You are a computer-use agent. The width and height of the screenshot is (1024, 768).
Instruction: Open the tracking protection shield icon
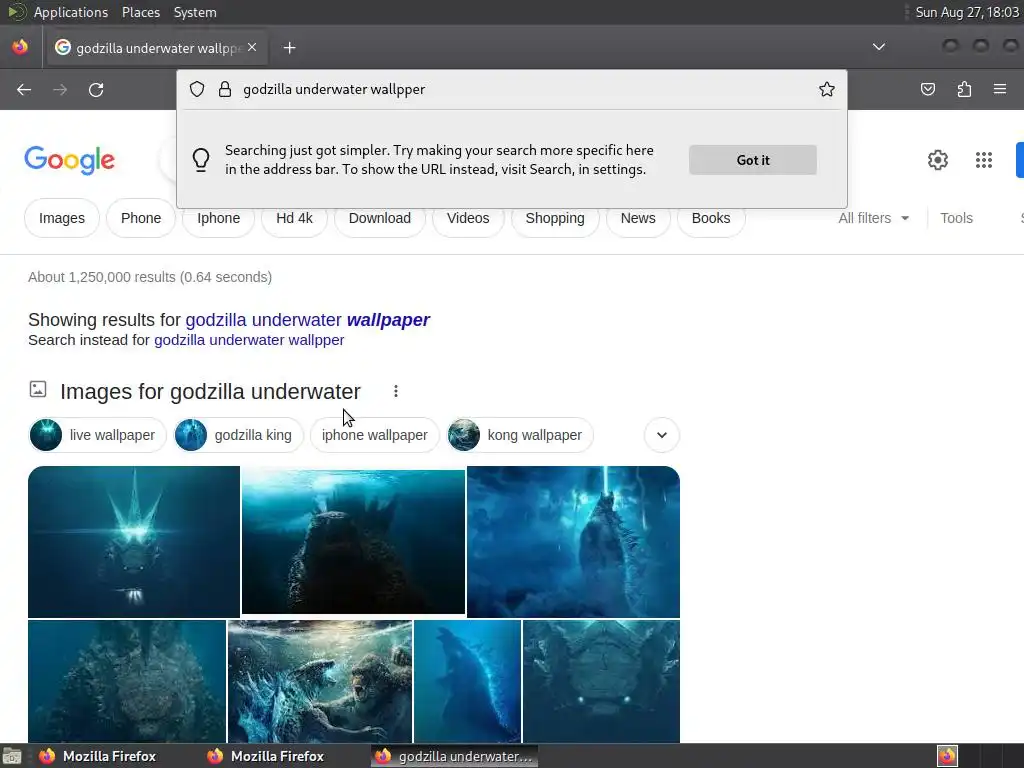pyautogui.click(x=197, y=89)
